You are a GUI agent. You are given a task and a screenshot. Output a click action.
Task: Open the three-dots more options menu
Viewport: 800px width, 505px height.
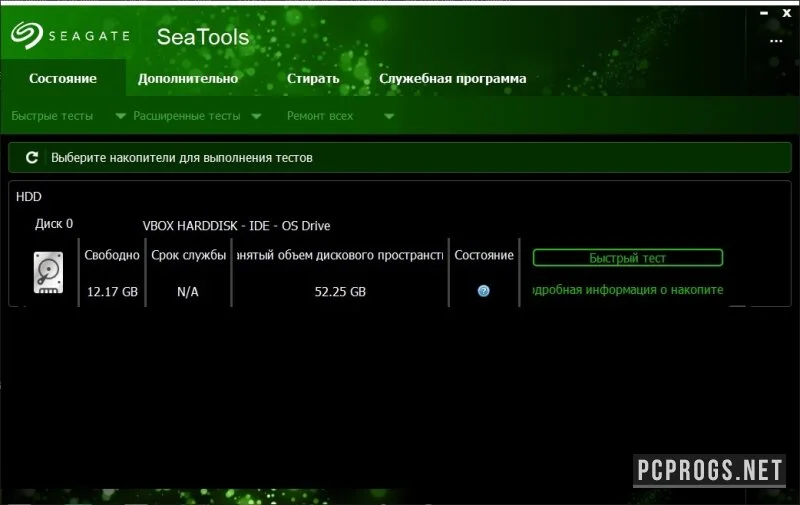point(776,41)
